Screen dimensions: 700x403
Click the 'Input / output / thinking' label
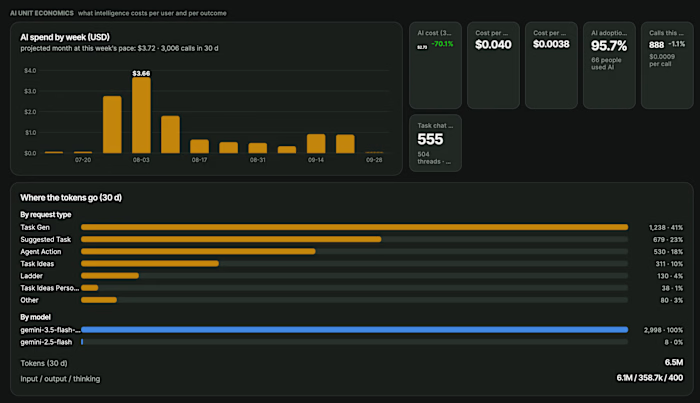pyautogui.click(x=60, y=378)
